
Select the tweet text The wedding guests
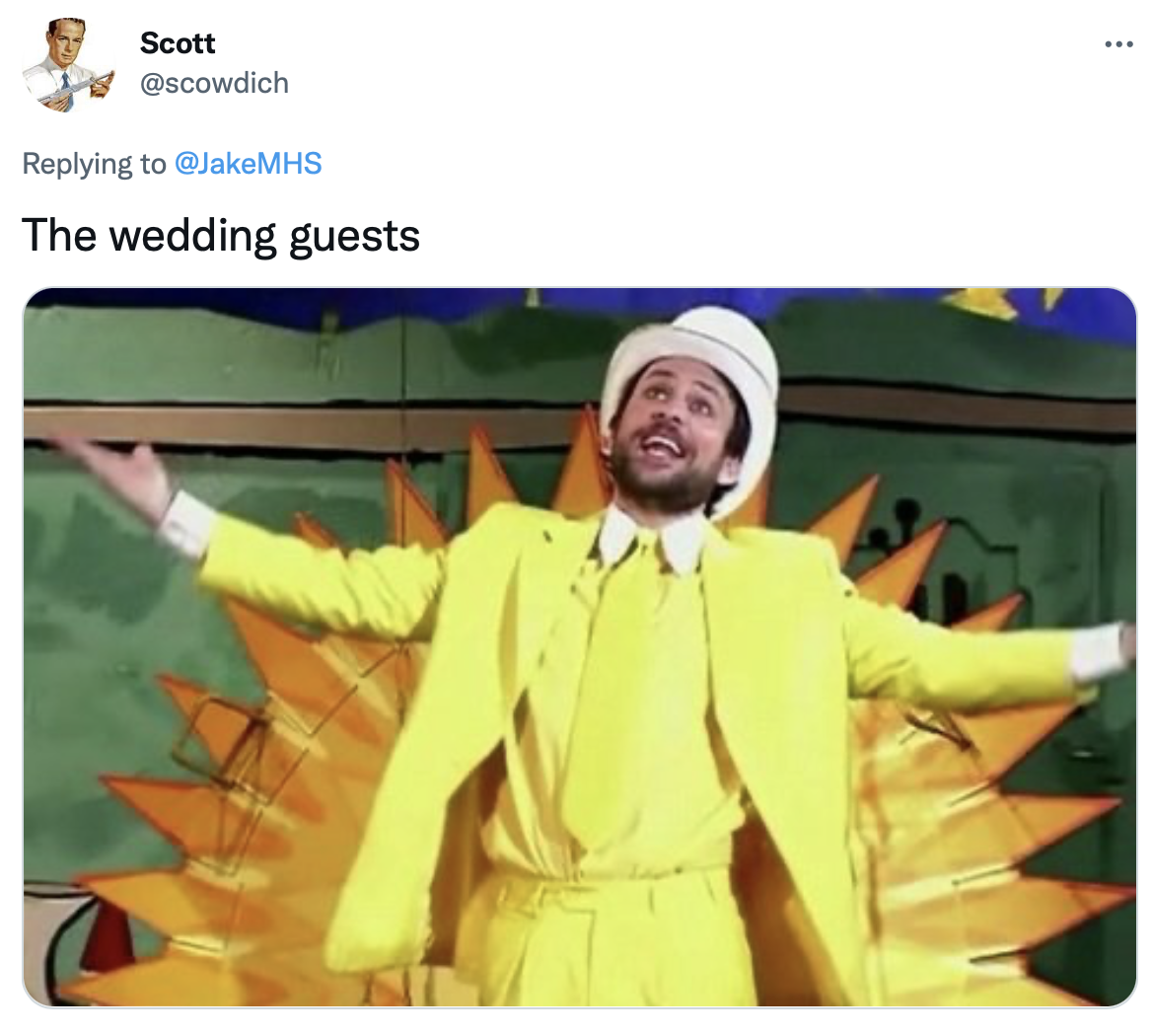pyautogui.click(x=221, y=236)
